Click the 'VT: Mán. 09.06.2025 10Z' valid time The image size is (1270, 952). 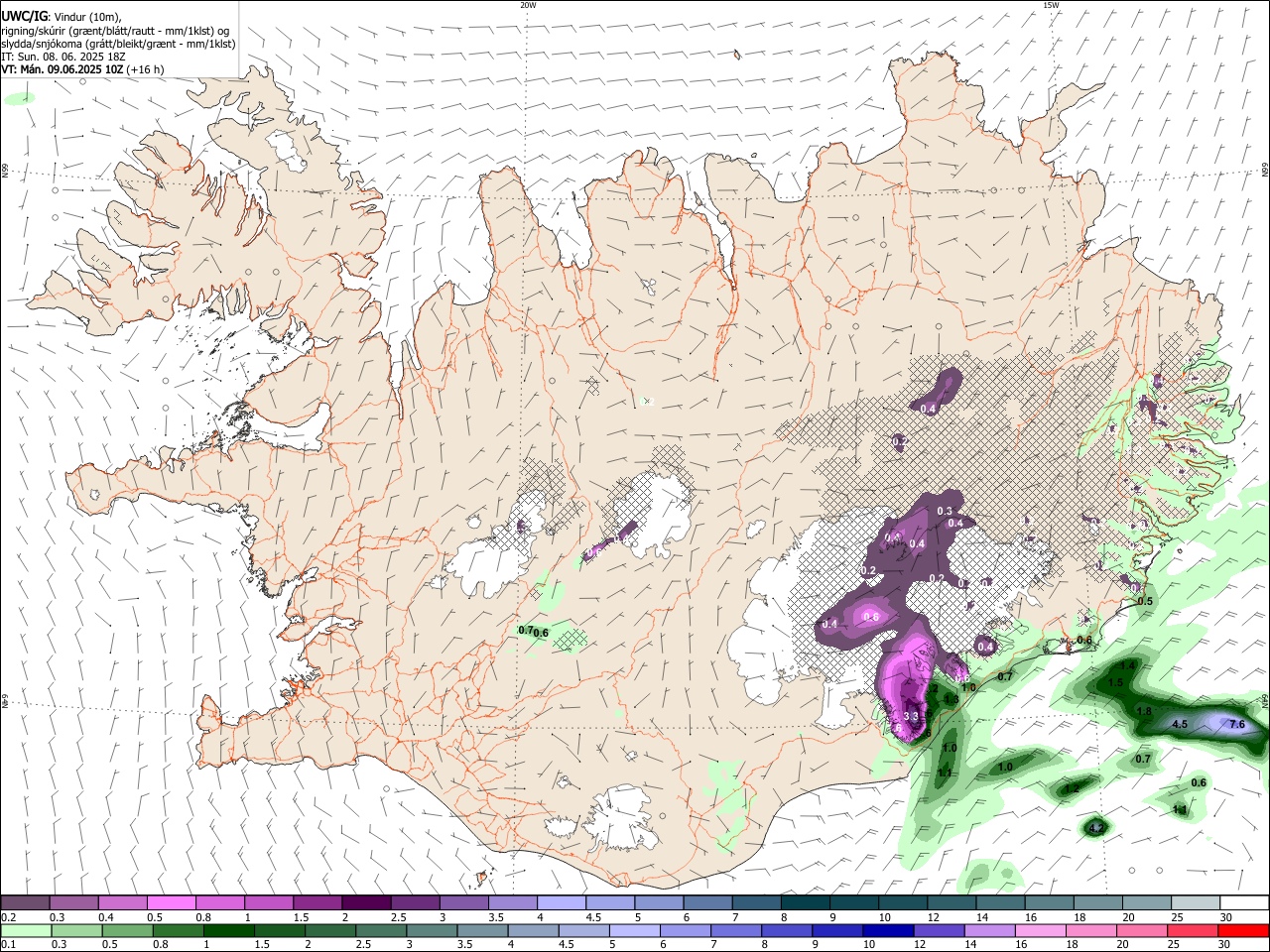tap(63, 69)
